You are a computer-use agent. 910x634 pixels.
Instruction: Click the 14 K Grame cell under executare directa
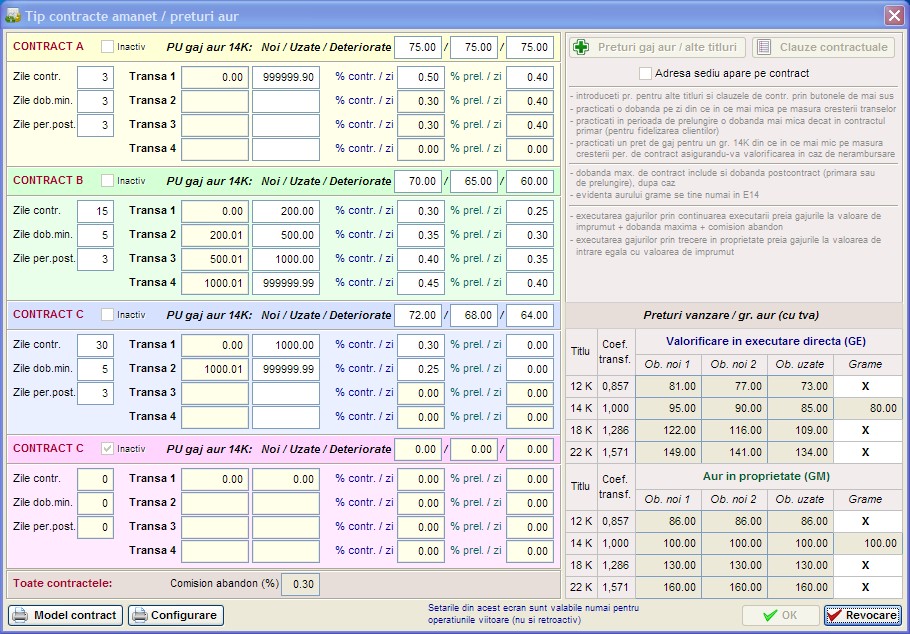(x=867, y=408)
